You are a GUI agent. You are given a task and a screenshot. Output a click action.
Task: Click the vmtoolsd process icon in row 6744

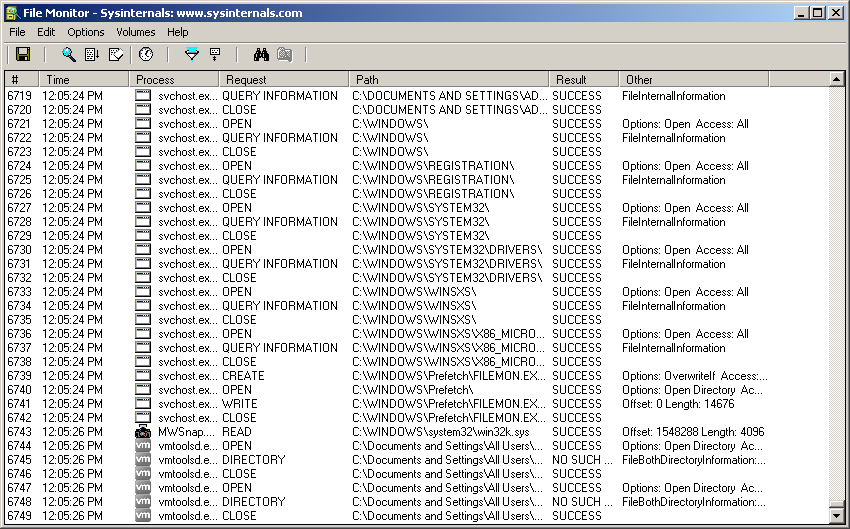143,446
